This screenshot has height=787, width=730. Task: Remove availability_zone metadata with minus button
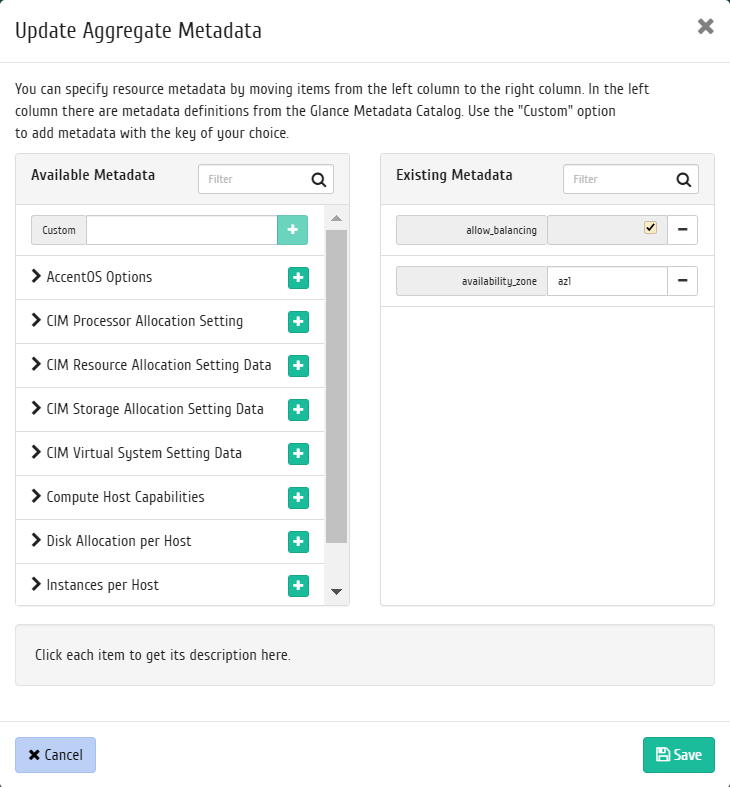click(x=682, y=281)
